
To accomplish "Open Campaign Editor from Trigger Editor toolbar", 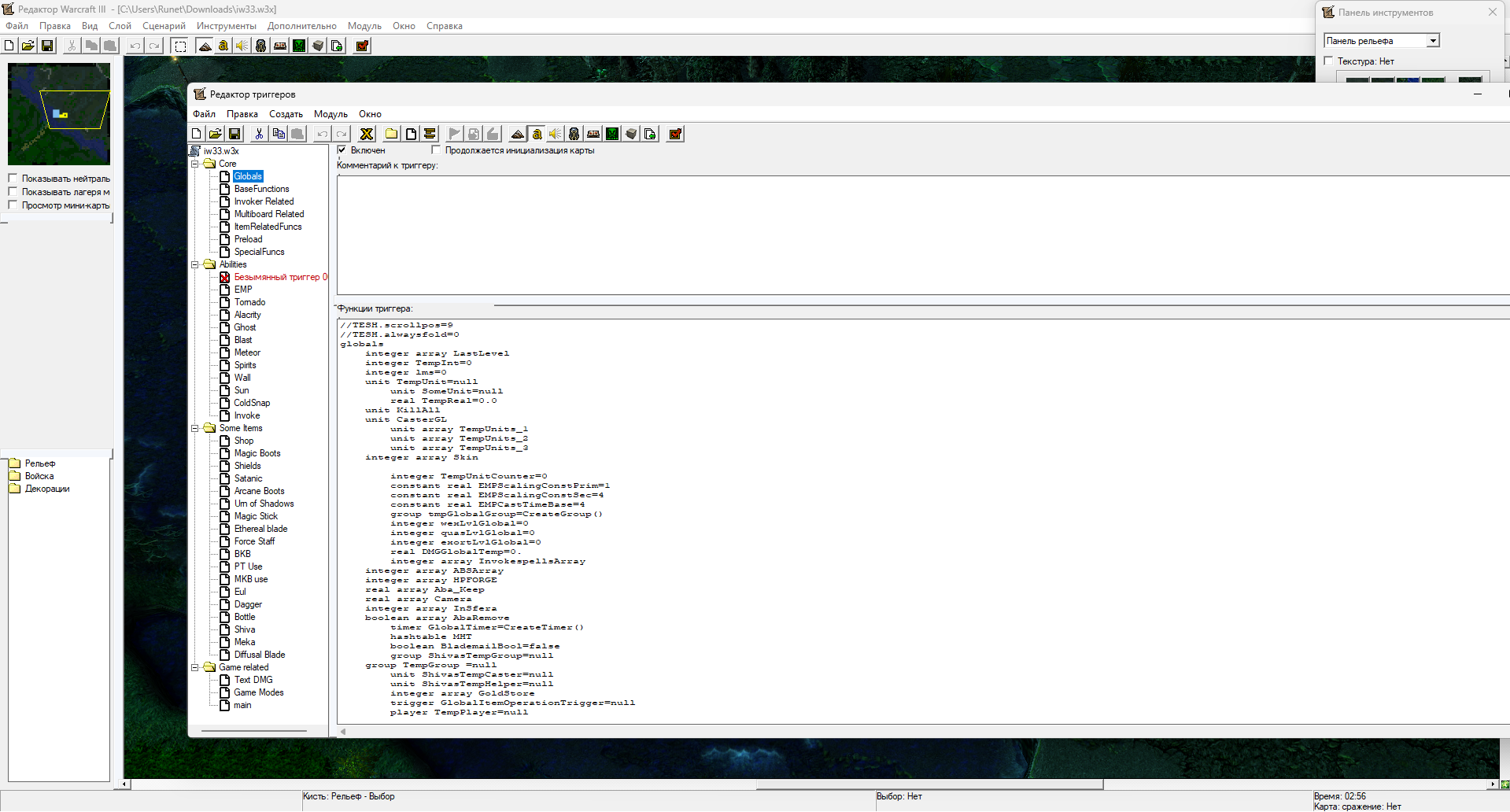I will 593,134.
